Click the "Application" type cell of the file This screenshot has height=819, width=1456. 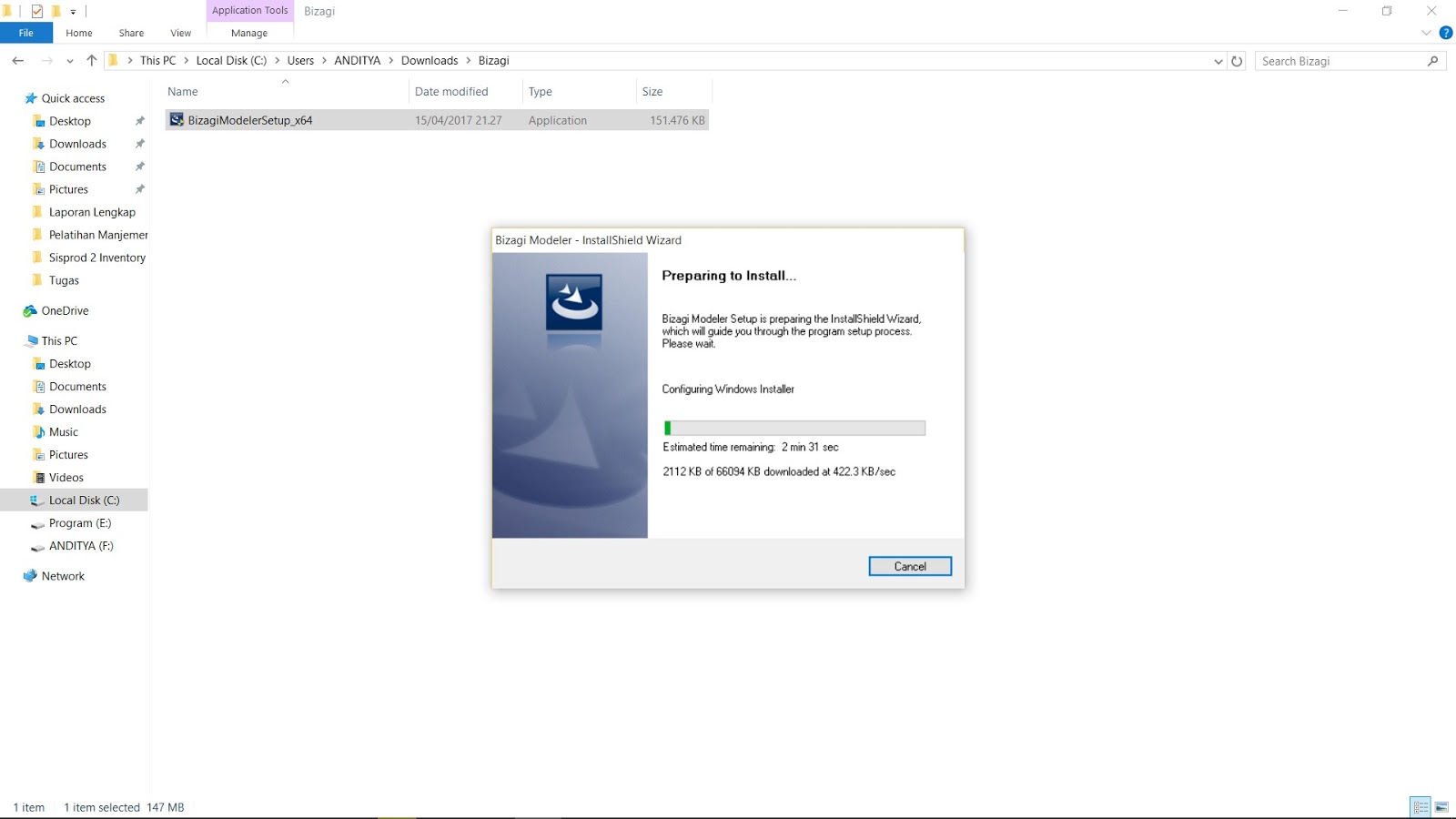[558, 120]
